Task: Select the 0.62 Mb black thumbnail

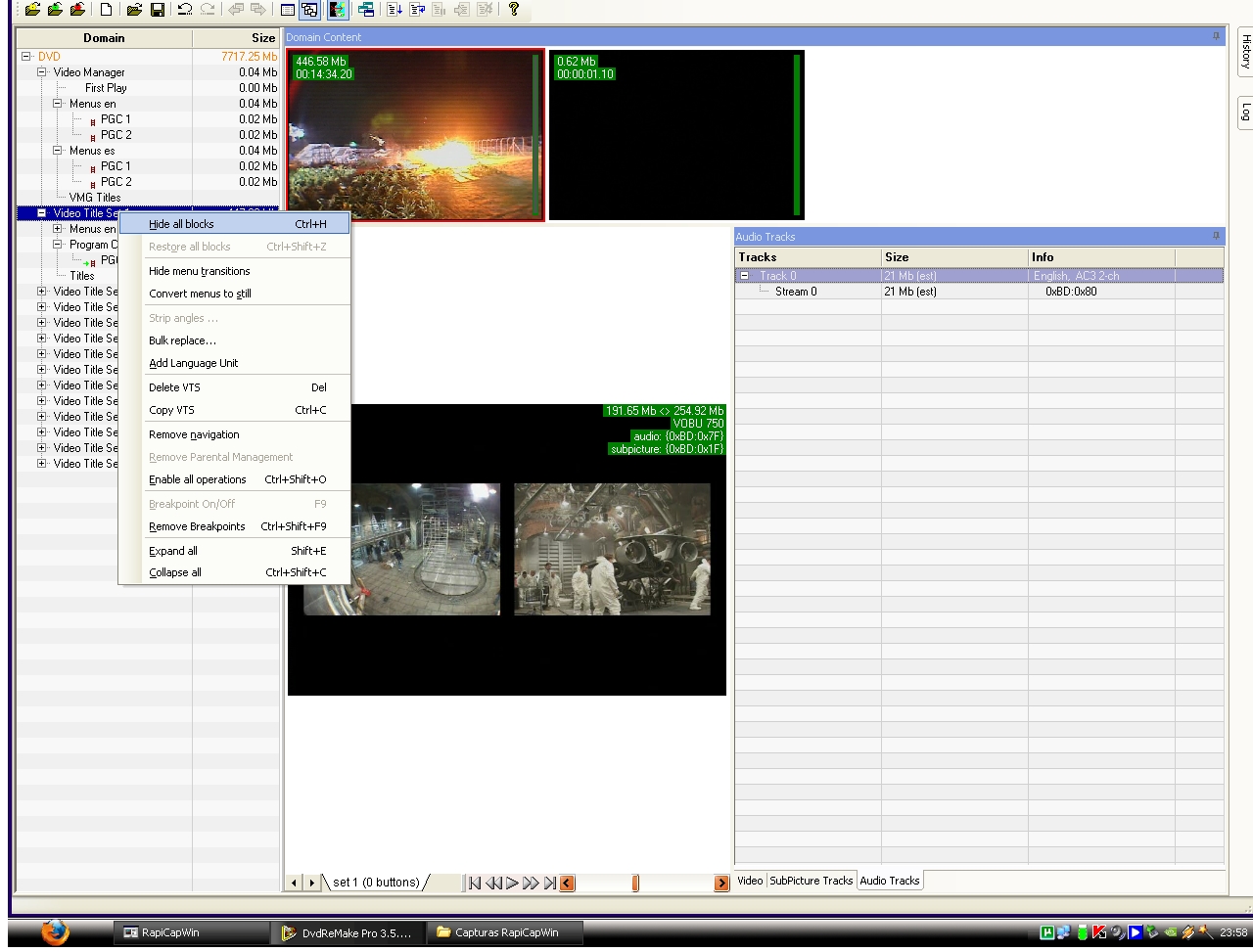Action: [676, 135]
